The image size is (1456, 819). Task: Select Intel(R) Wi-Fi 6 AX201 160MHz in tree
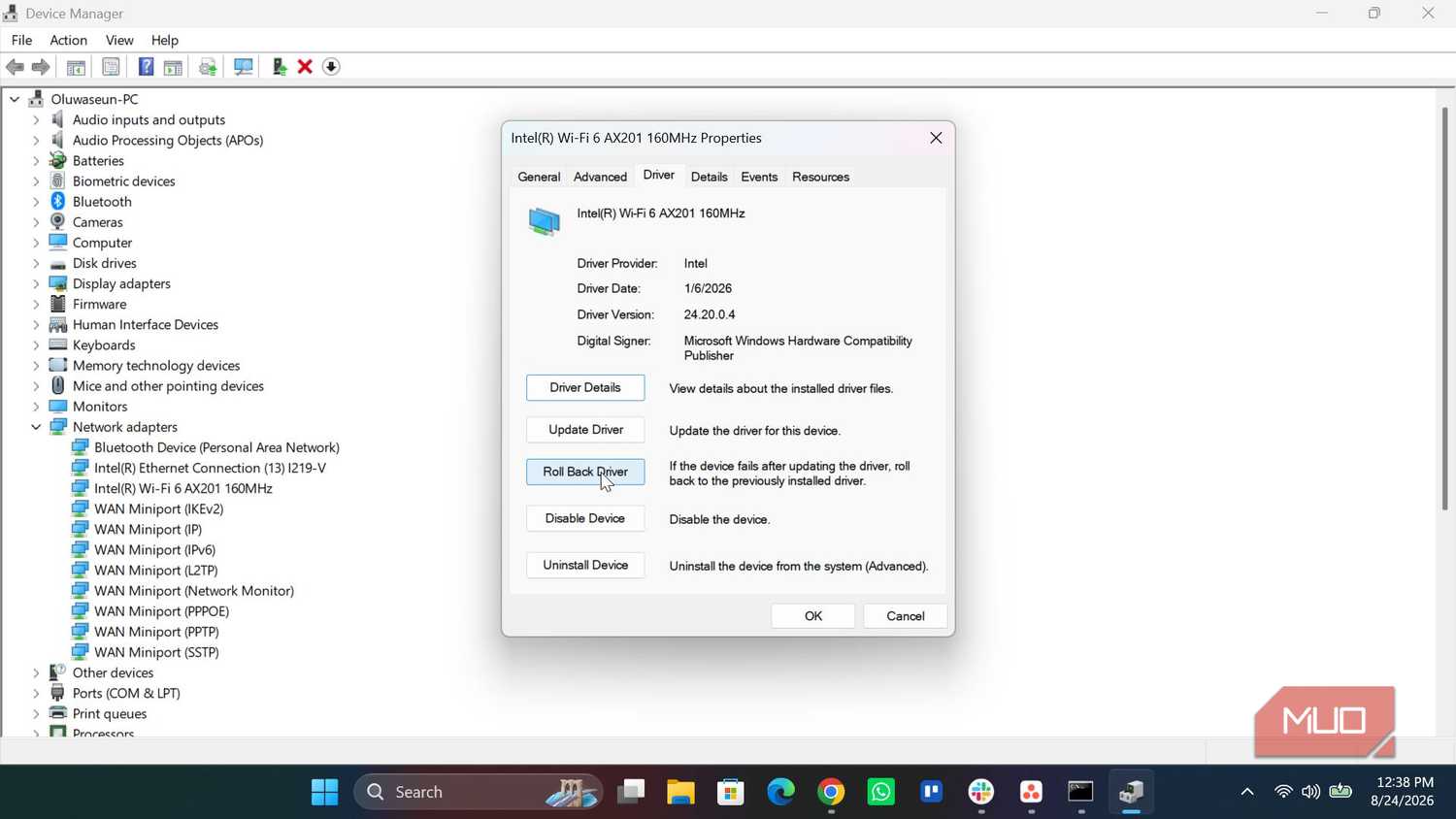(x=183, y=488)
